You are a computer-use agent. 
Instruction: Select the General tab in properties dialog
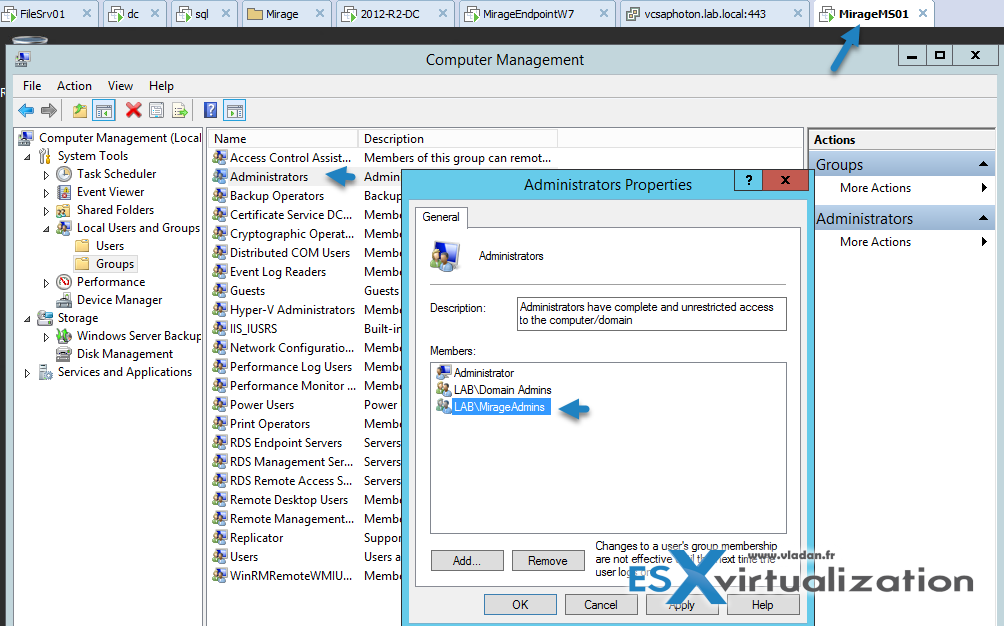click(x=441, y=217)
